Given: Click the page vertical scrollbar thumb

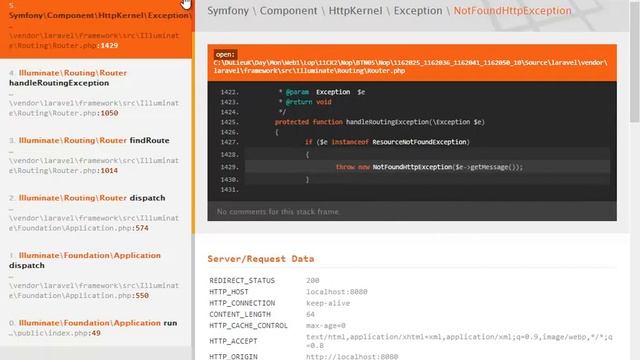Looking at the screenshot, I should (635, 61).
